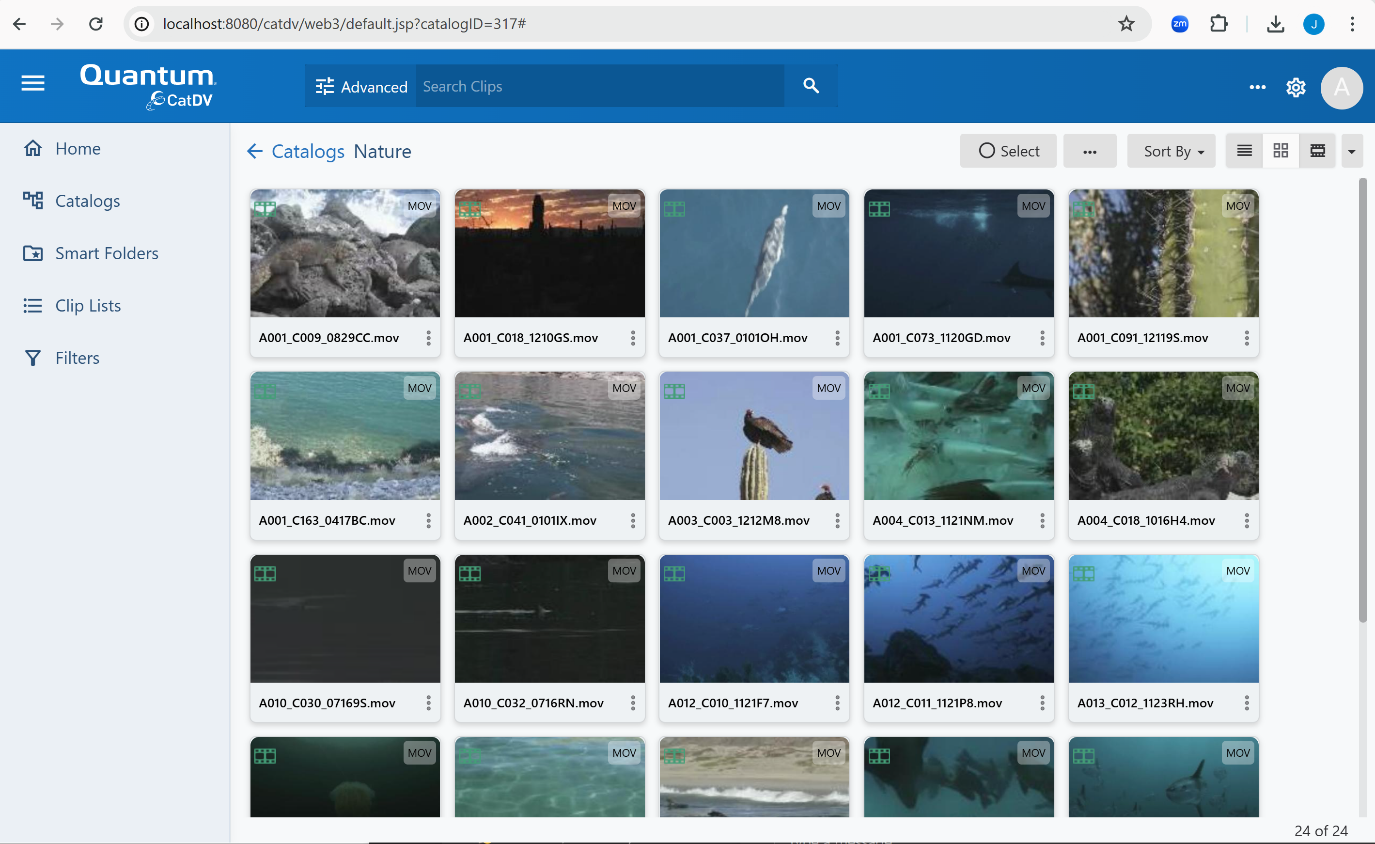Click the Search Clips input field
This screenshot has height=844, width=1375.
(x=600, y=87)
